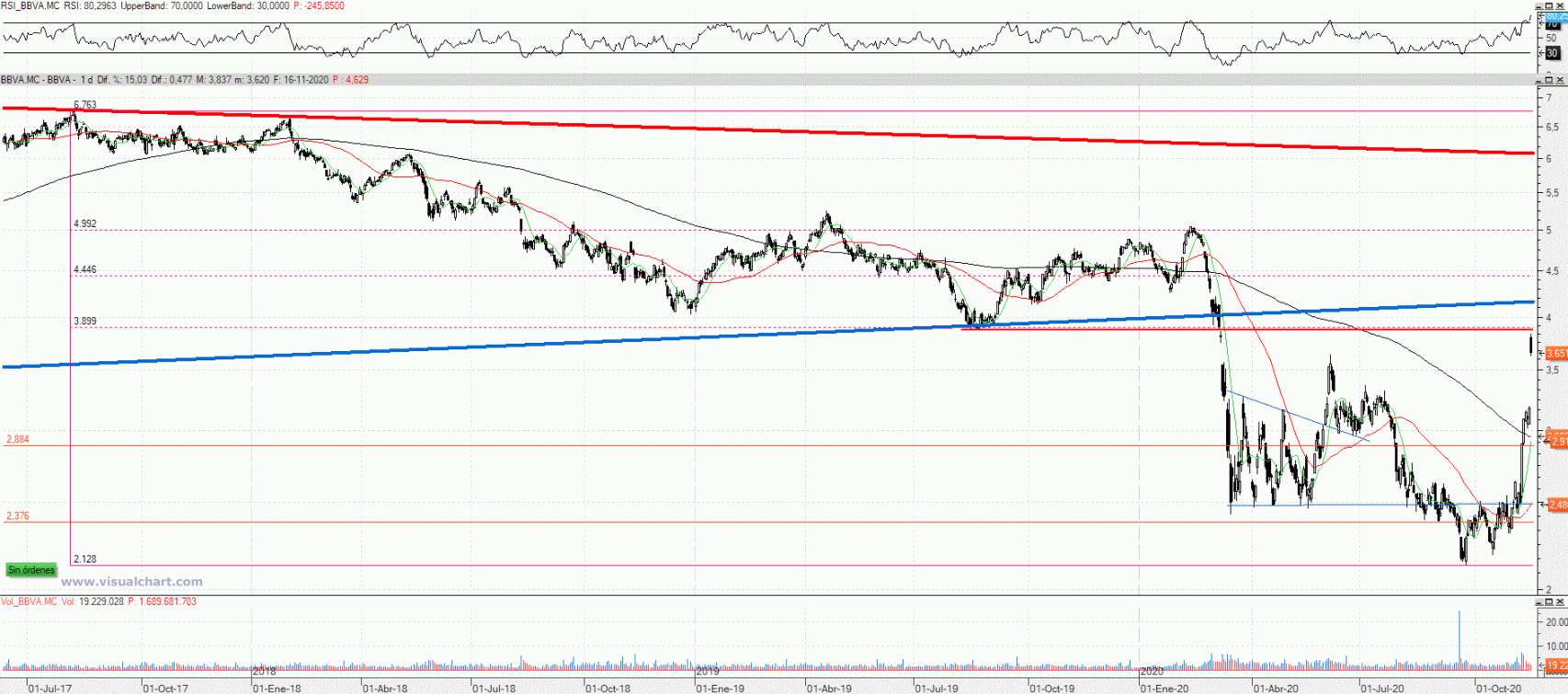Viewport: 1568px width, 694px height.
Task: Click the 01-Jul-17 date on time axis
Action: (51, 688)
